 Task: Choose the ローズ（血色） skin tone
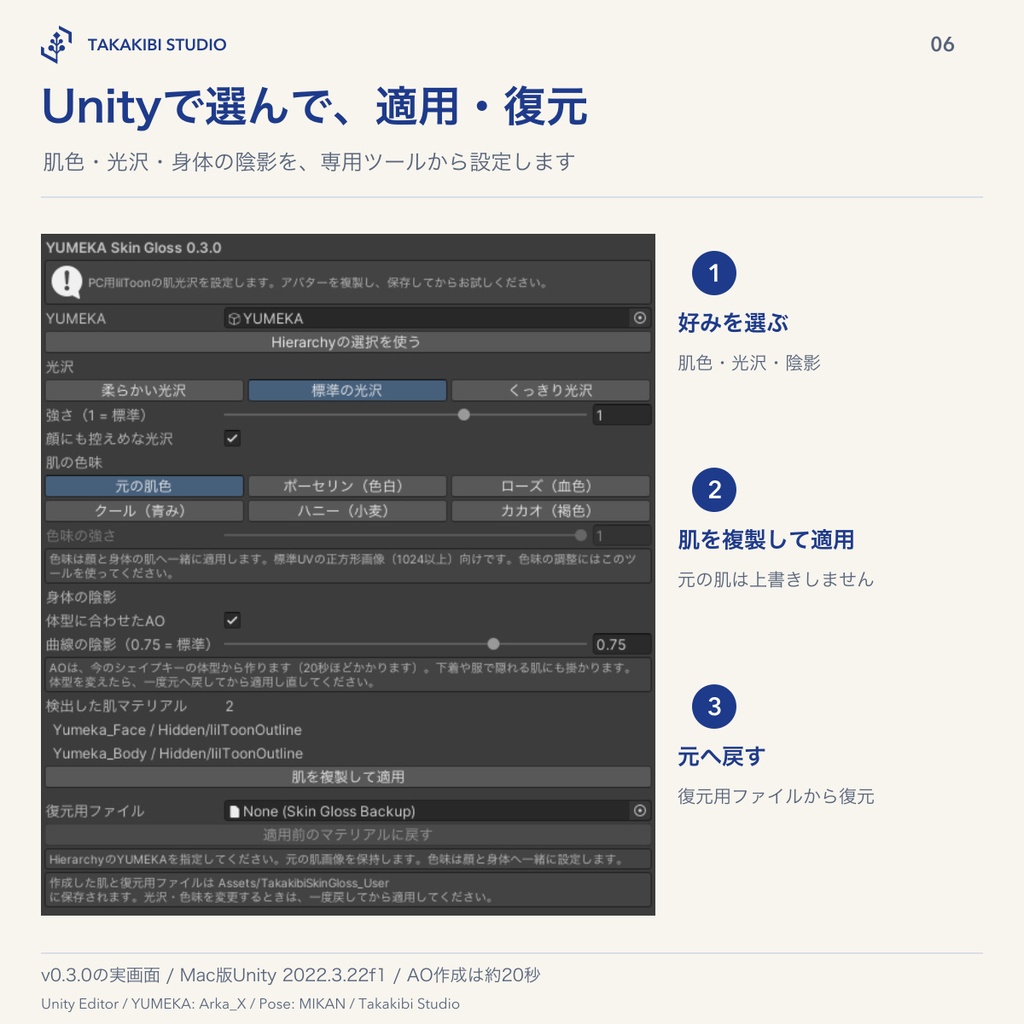pyautogui.click(x=551, y=486)
